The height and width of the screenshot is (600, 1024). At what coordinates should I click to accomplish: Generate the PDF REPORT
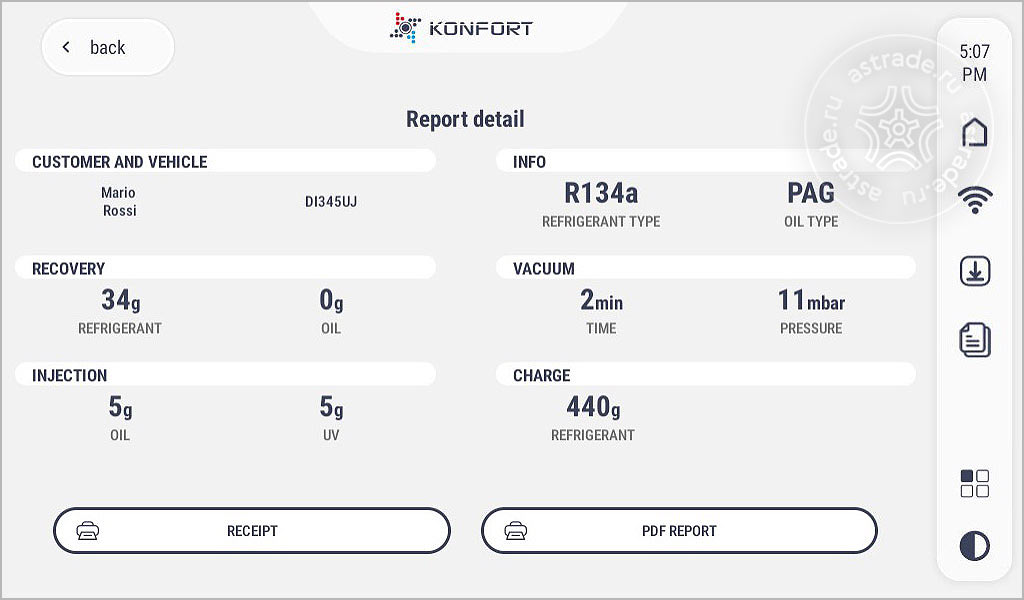(x=679, y=531)
